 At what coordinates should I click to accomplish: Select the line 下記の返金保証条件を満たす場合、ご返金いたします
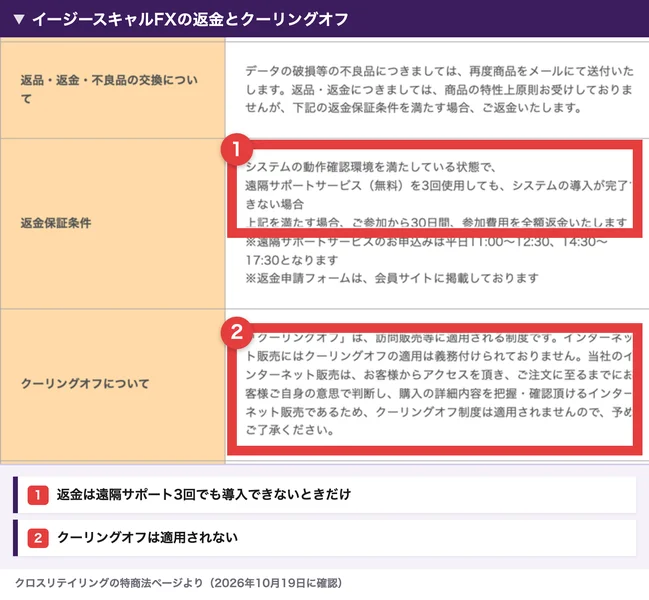click(437, 108)
